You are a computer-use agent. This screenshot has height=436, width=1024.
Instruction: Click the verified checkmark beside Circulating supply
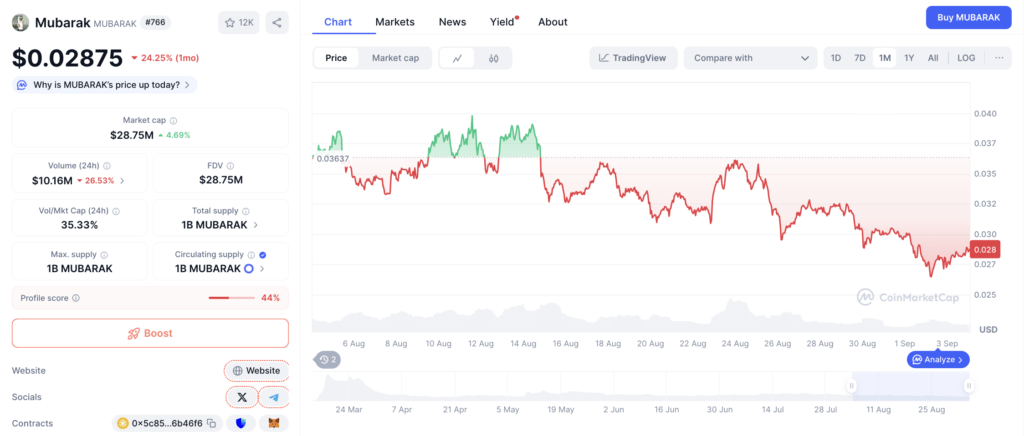(x=263, y=255)
